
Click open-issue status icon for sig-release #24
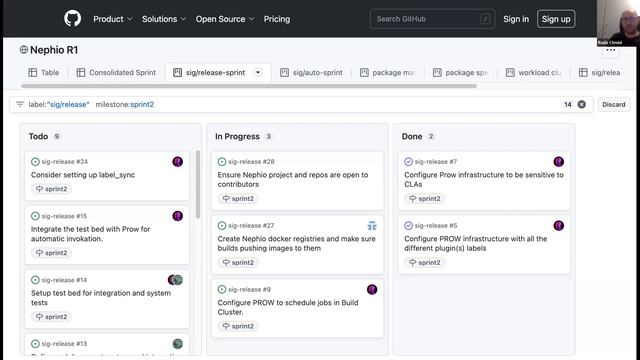point(35,162)
